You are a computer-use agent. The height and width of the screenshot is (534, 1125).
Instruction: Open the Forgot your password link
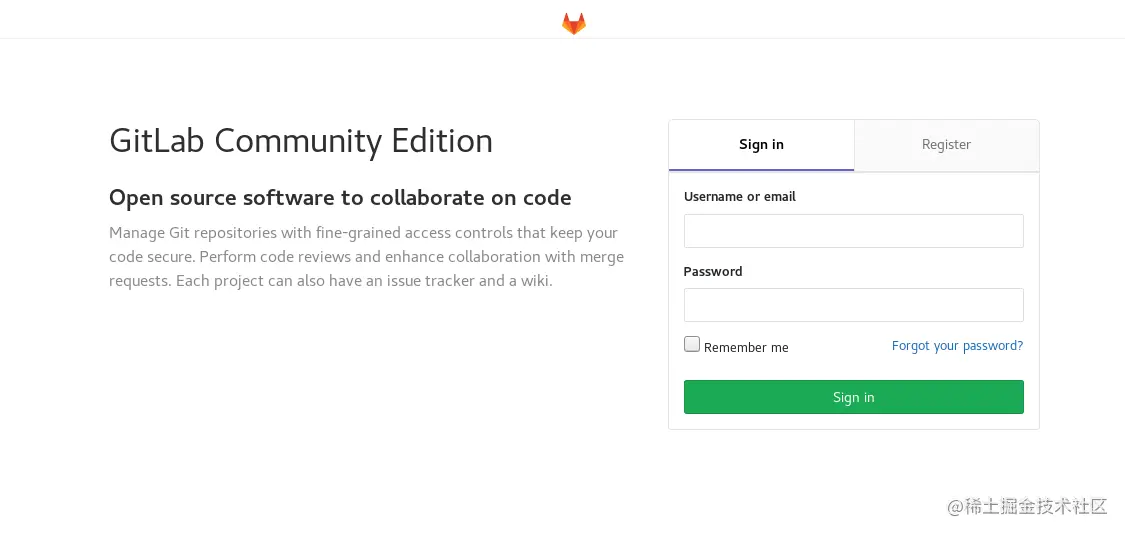coord(957,346)
